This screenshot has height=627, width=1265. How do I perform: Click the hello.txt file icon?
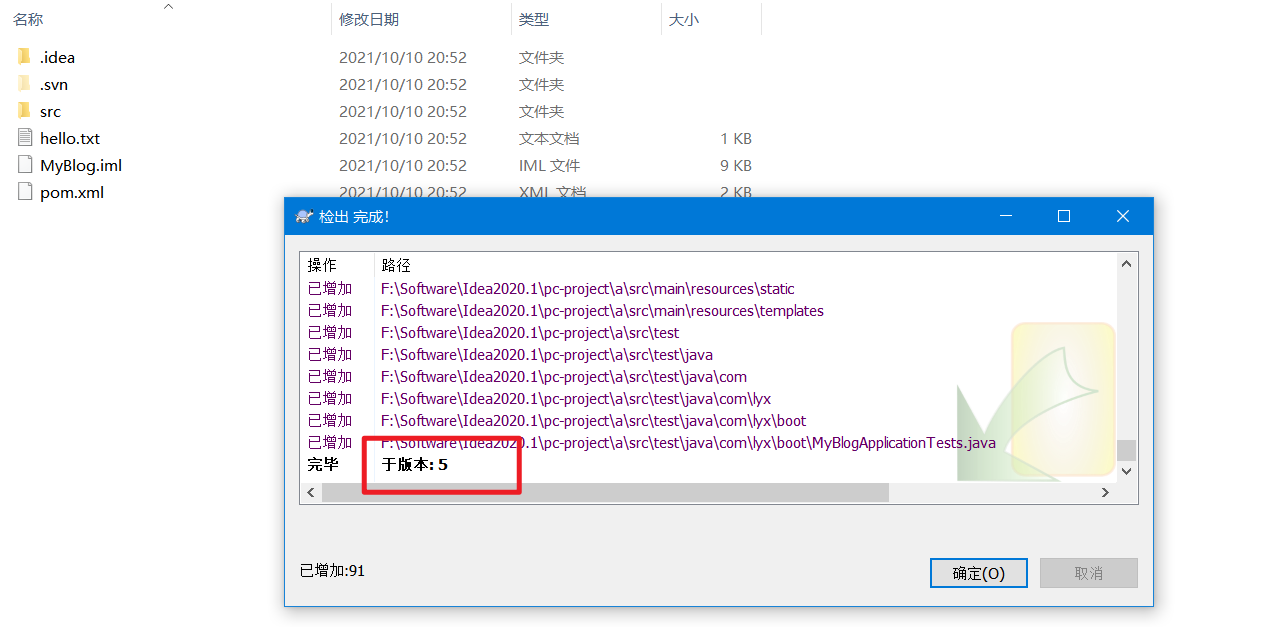(25, 138)
